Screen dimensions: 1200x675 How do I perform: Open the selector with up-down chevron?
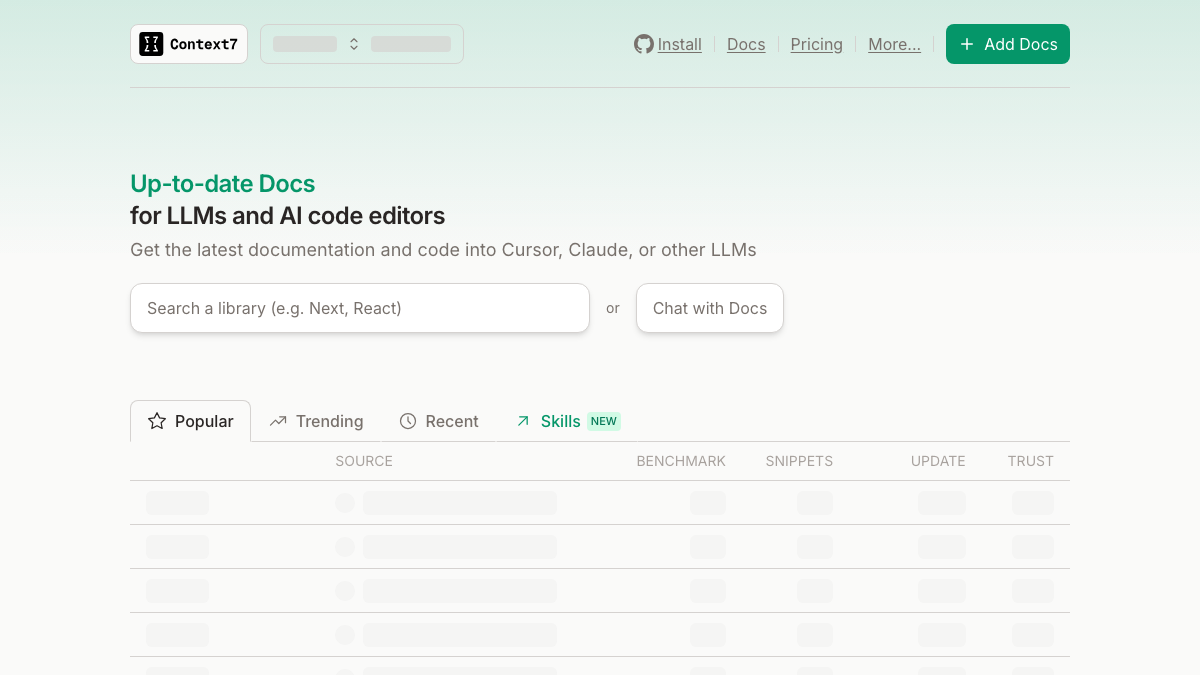coord(354,44)
